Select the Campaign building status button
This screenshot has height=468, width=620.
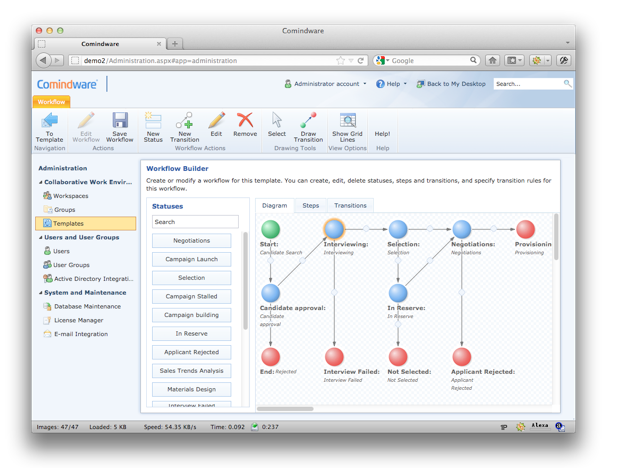click(192, 315)
